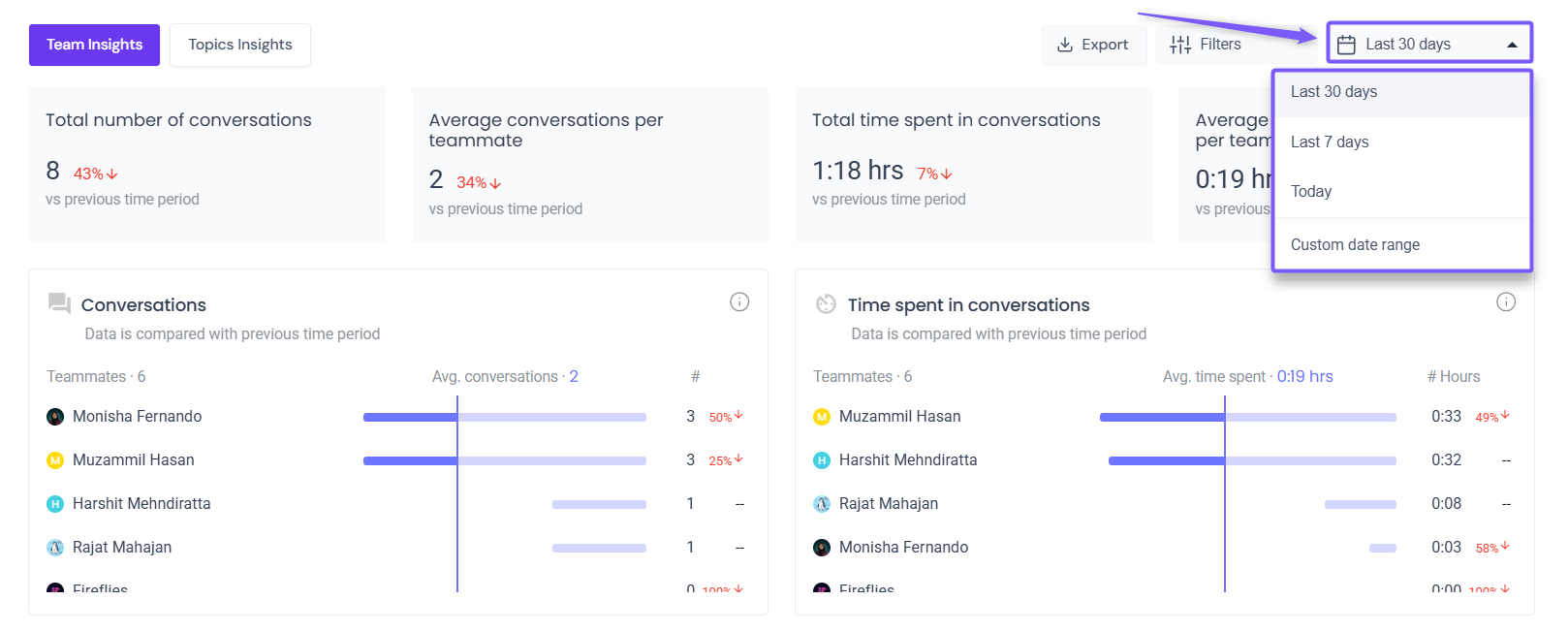1568x632 pixels.
Task: Click Harshit Mehndiratta's avatar in Conversations list
Action: (55, 504)
